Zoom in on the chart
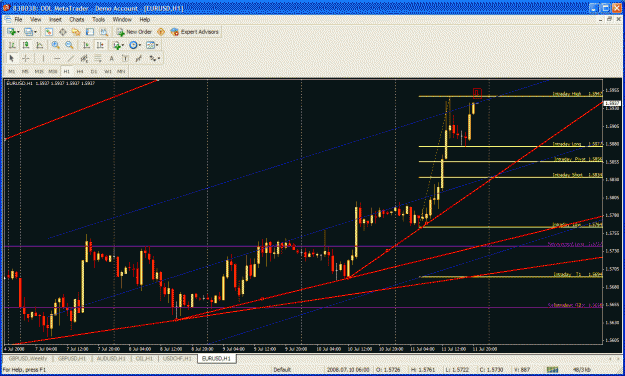625x376 pixels. click(55, 45)
